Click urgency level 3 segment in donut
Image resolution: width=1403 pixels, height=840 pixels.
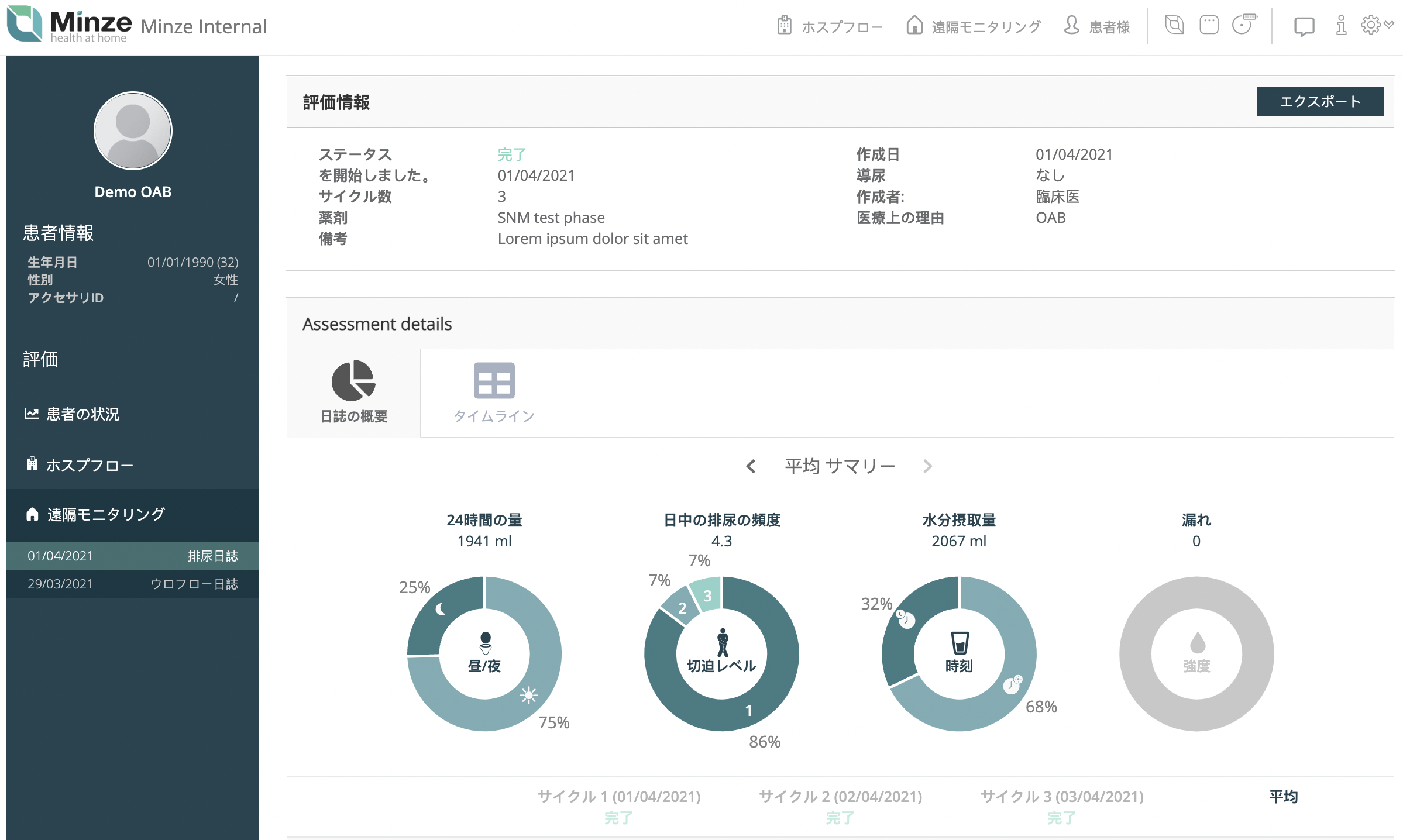pos(707,595)
